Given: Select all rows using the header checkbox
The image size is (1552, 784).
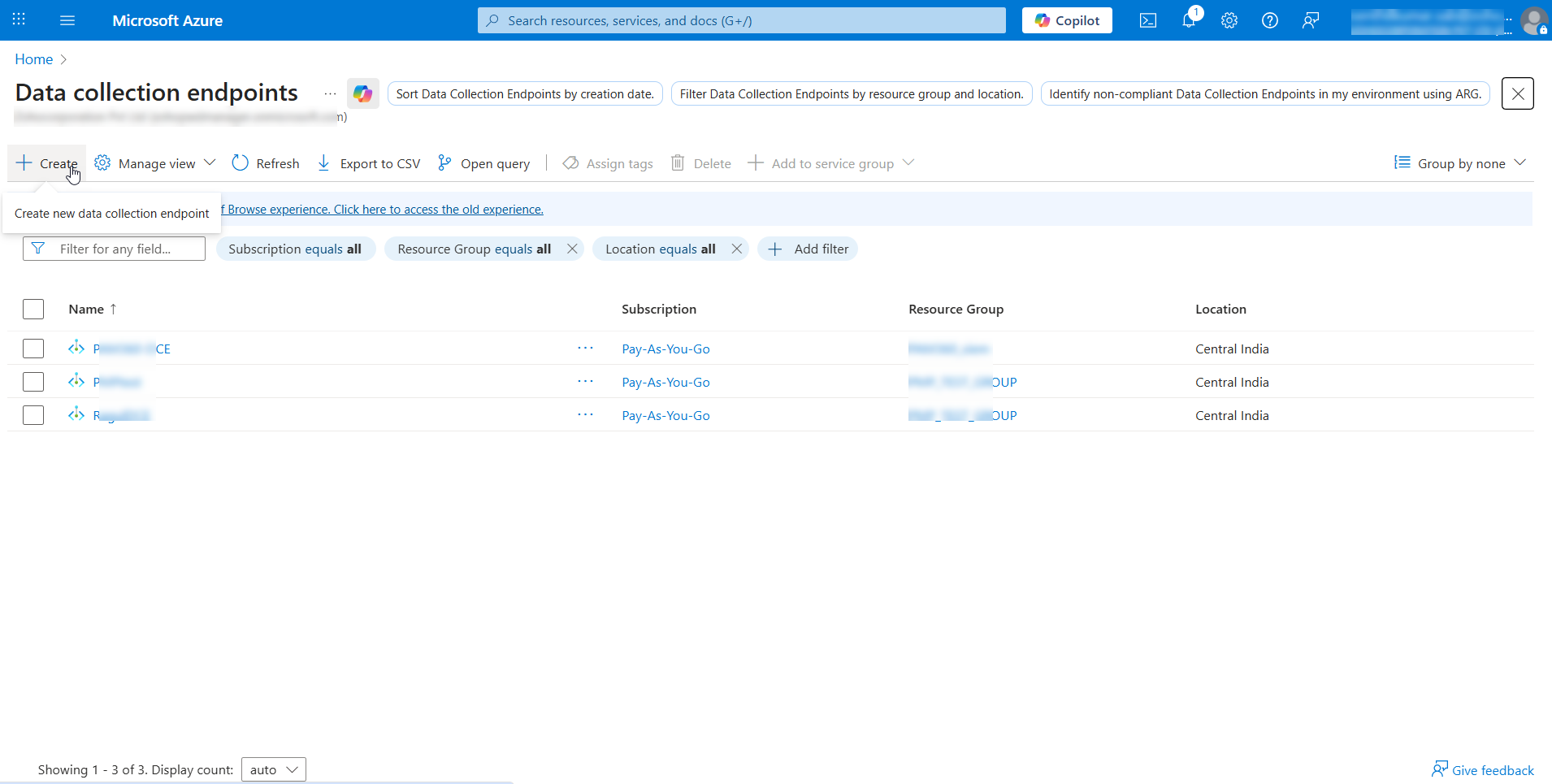Looking at the screenshot, I should point(33,309).
